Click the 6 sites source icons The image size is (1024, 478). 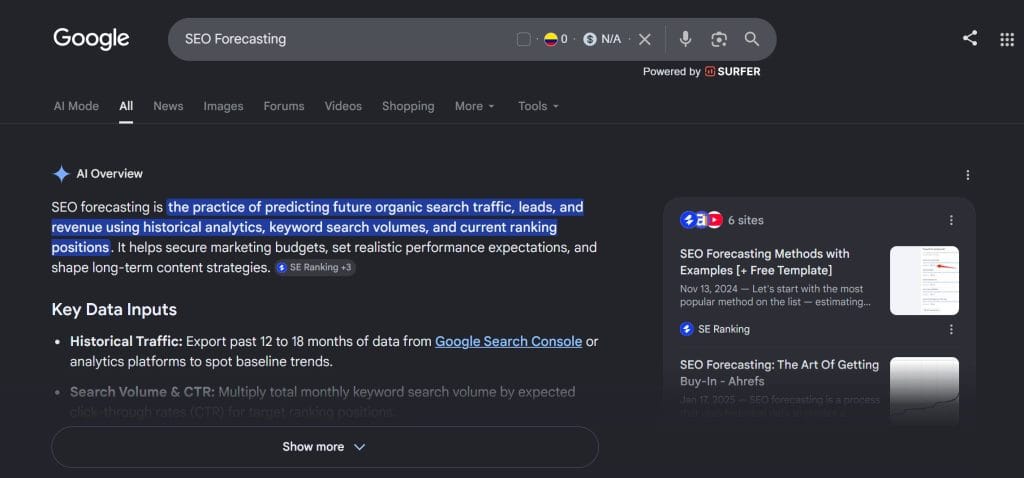701,220
